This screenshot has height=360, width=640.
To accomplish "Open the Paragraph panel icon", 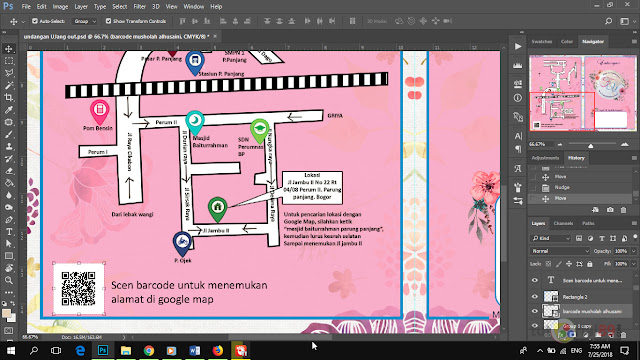I will [x=518, y=149].
